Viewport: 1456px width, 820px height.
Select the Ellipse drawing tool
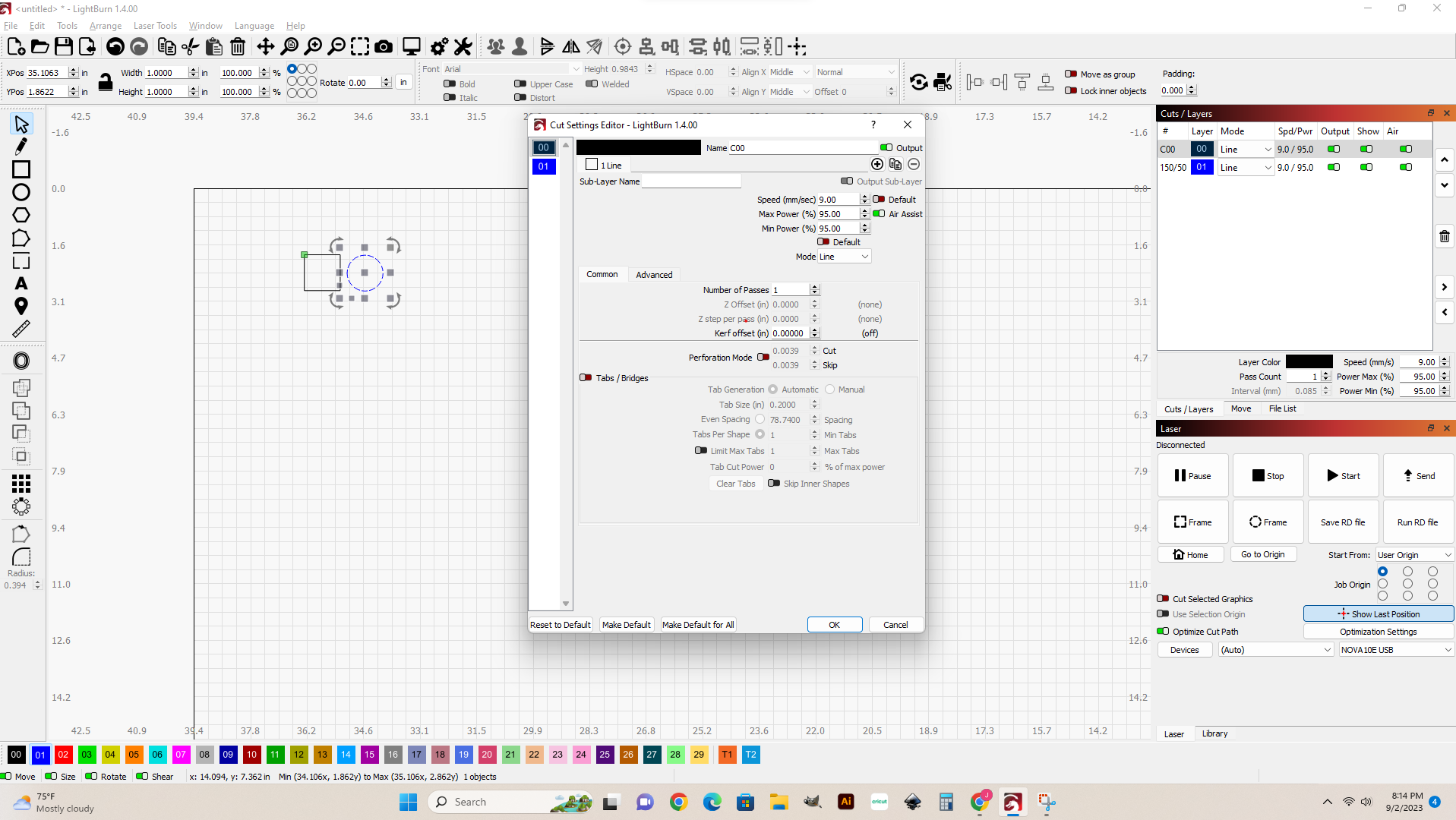pos(21,192)
